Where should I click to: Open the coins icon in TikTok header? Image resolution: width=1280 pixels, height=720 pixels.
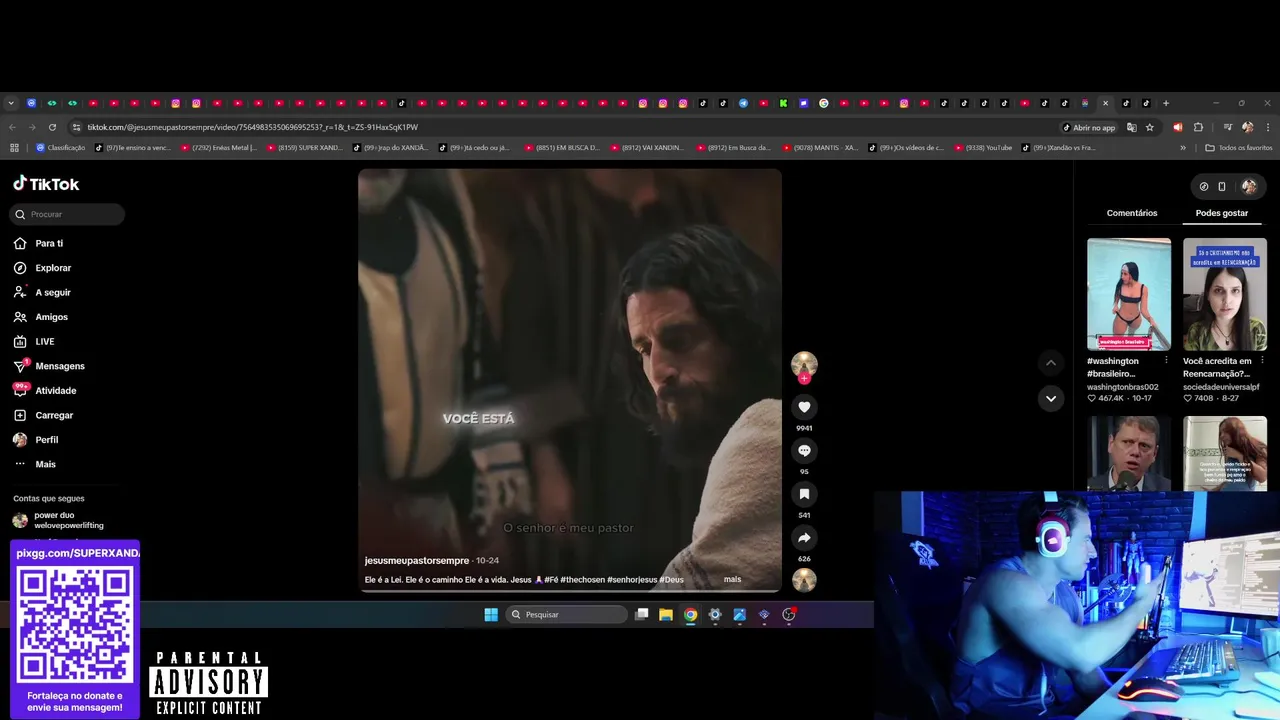(1204, 186)
